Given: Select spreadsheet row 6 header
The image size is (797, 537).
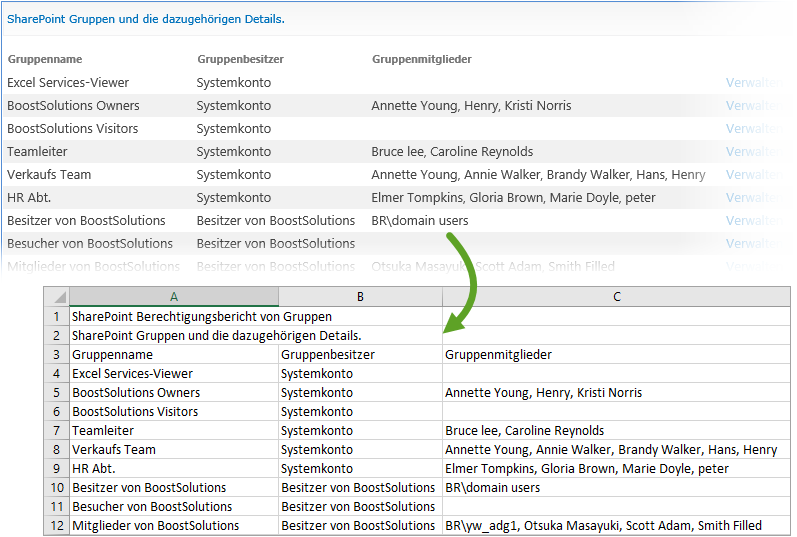Looking at the screenshot, I should click(x=56, y=411).
